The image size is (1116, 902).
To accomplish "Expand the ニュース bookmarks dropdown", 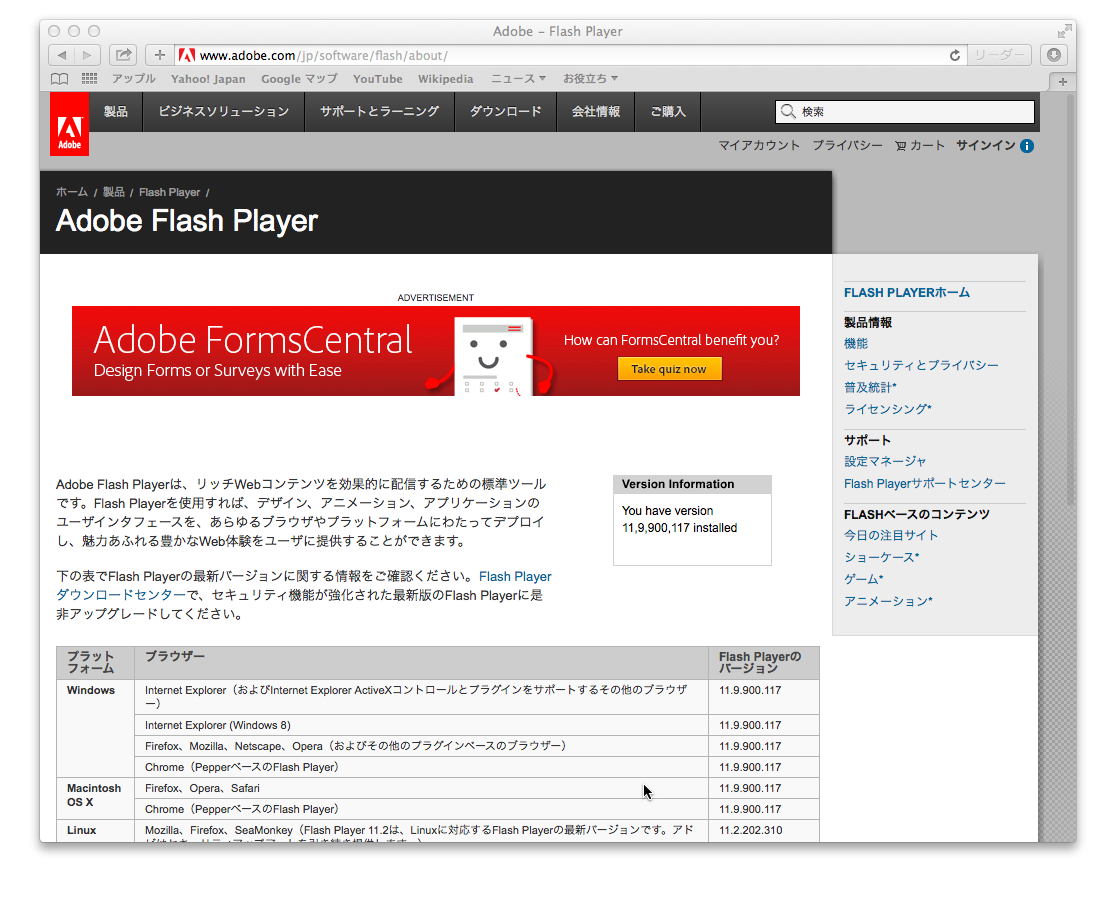I will click(x=518, y=79).
